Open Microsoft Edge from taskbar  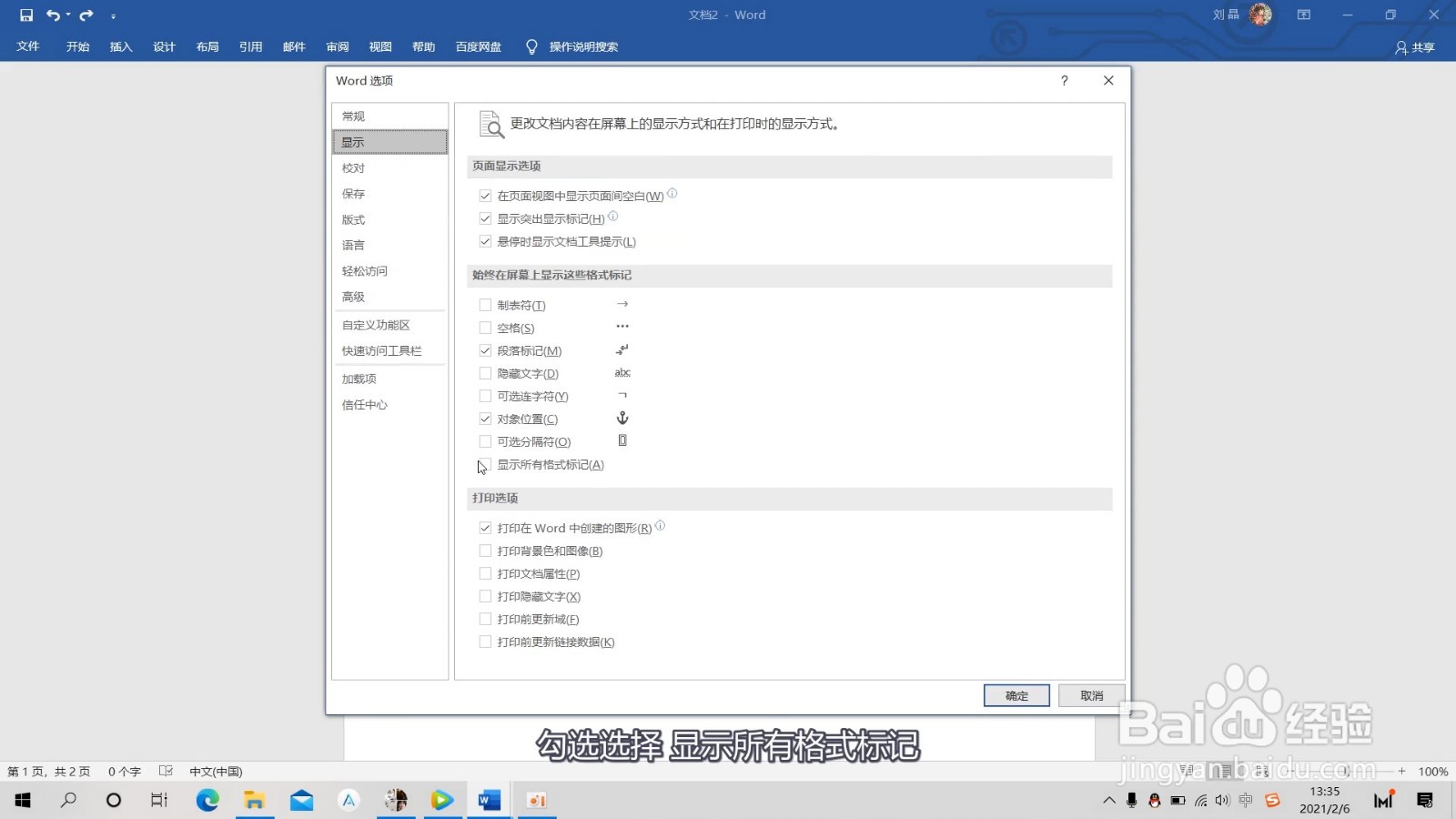[207, 800]
